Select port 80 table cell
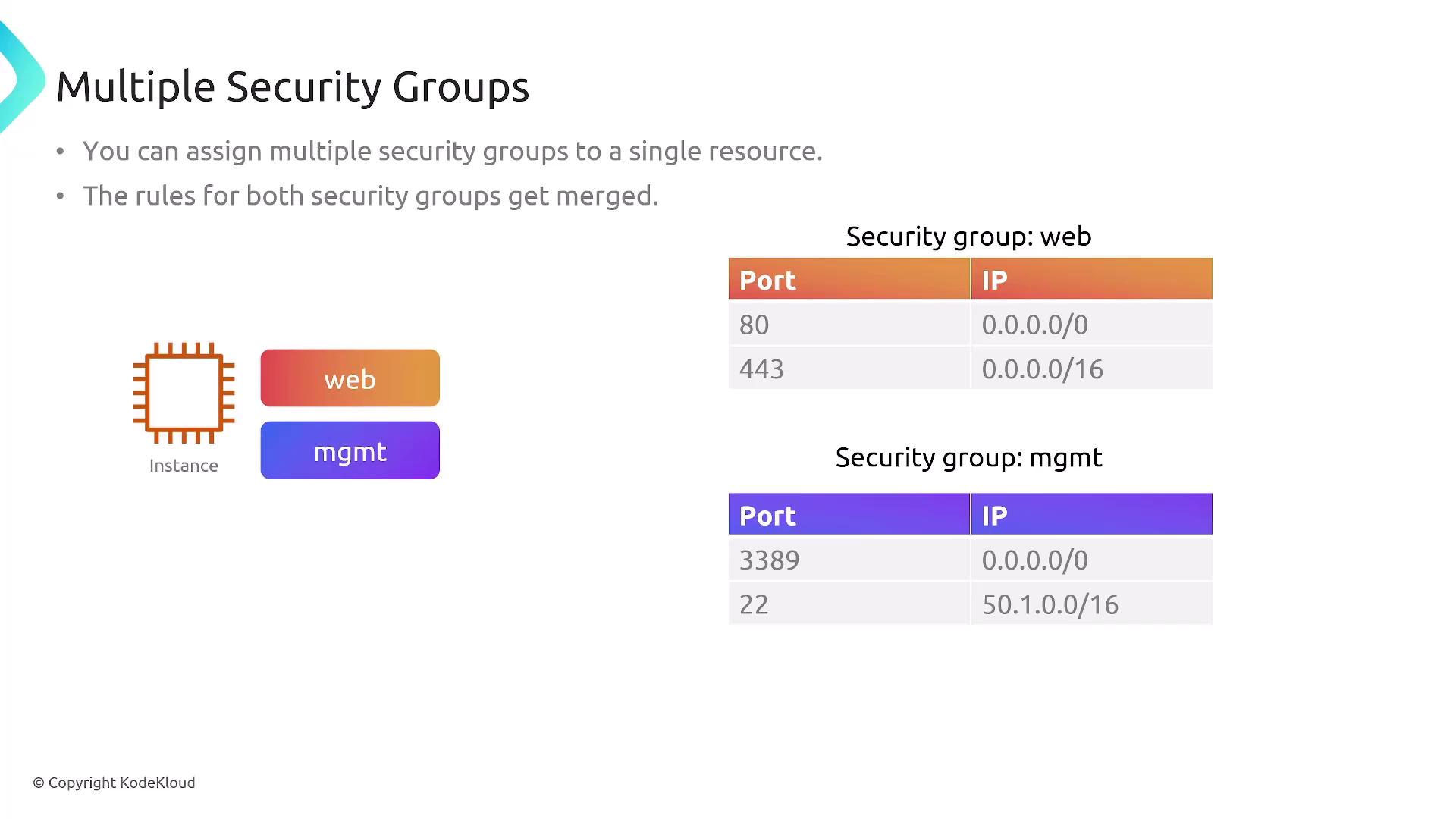Image resolution: width=1456 pixels, height=819 pixels. tap(849, 325)
